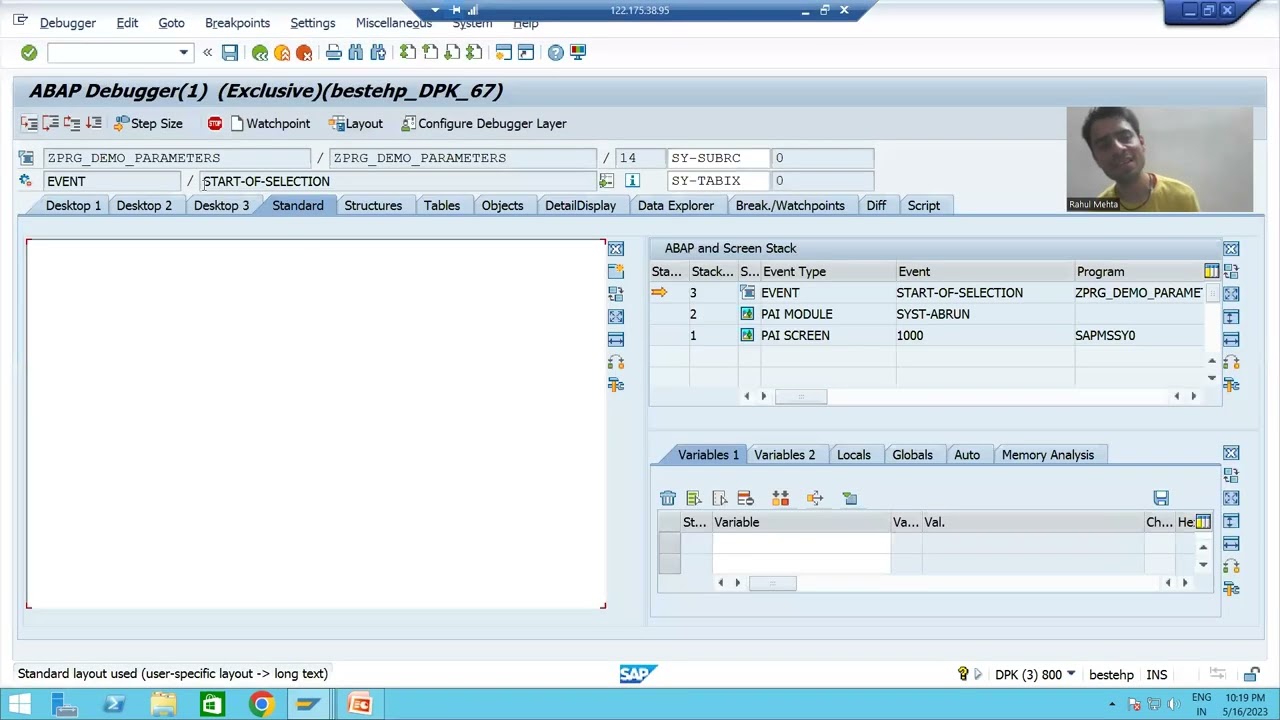Click the Continue debugger icon
This screenshot has height=720, width=1280.
click(x=93, y=123)
